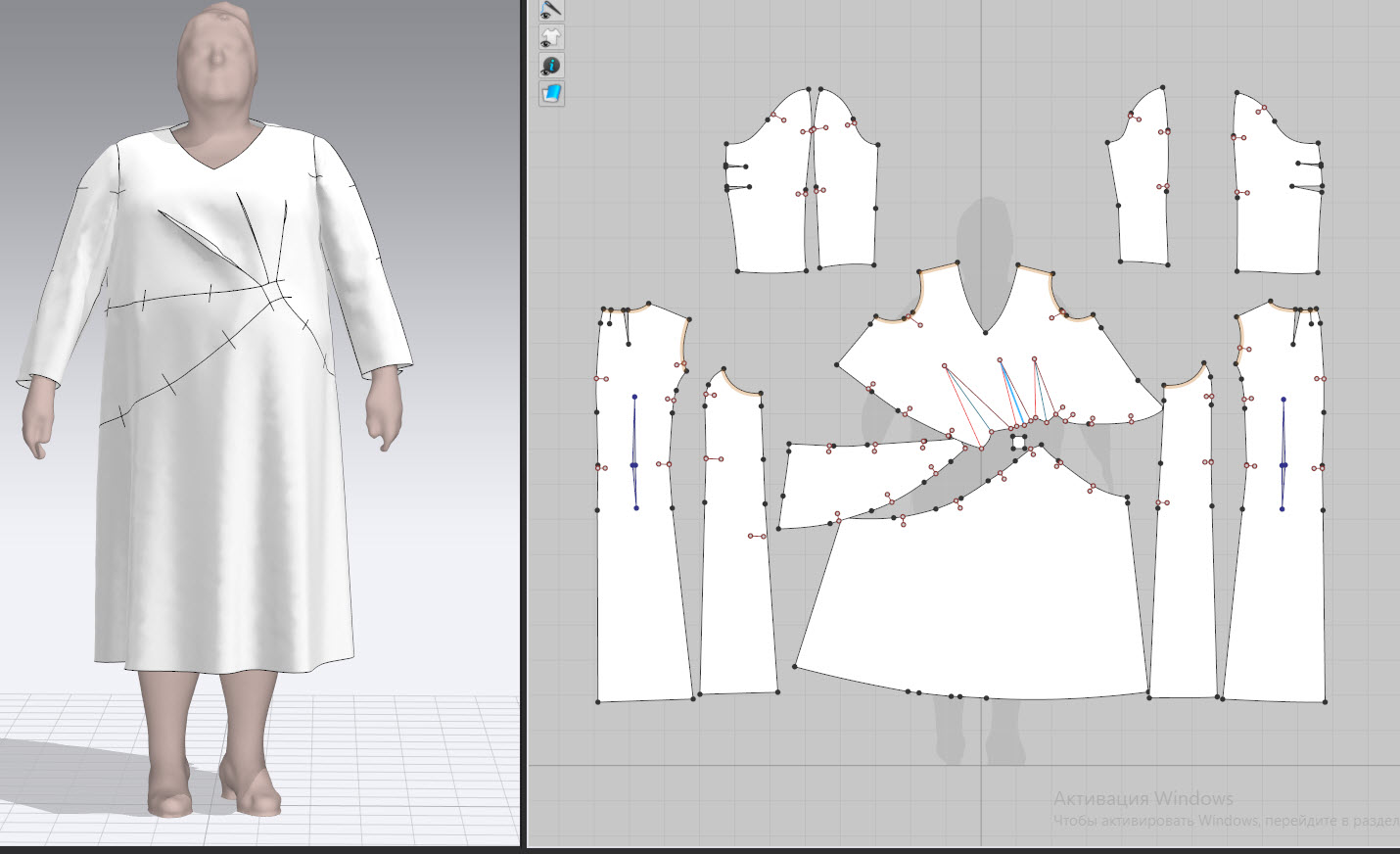1400x854 pixels.
Task: Select the small square pattern piece
Action: tap(1019, 443)
